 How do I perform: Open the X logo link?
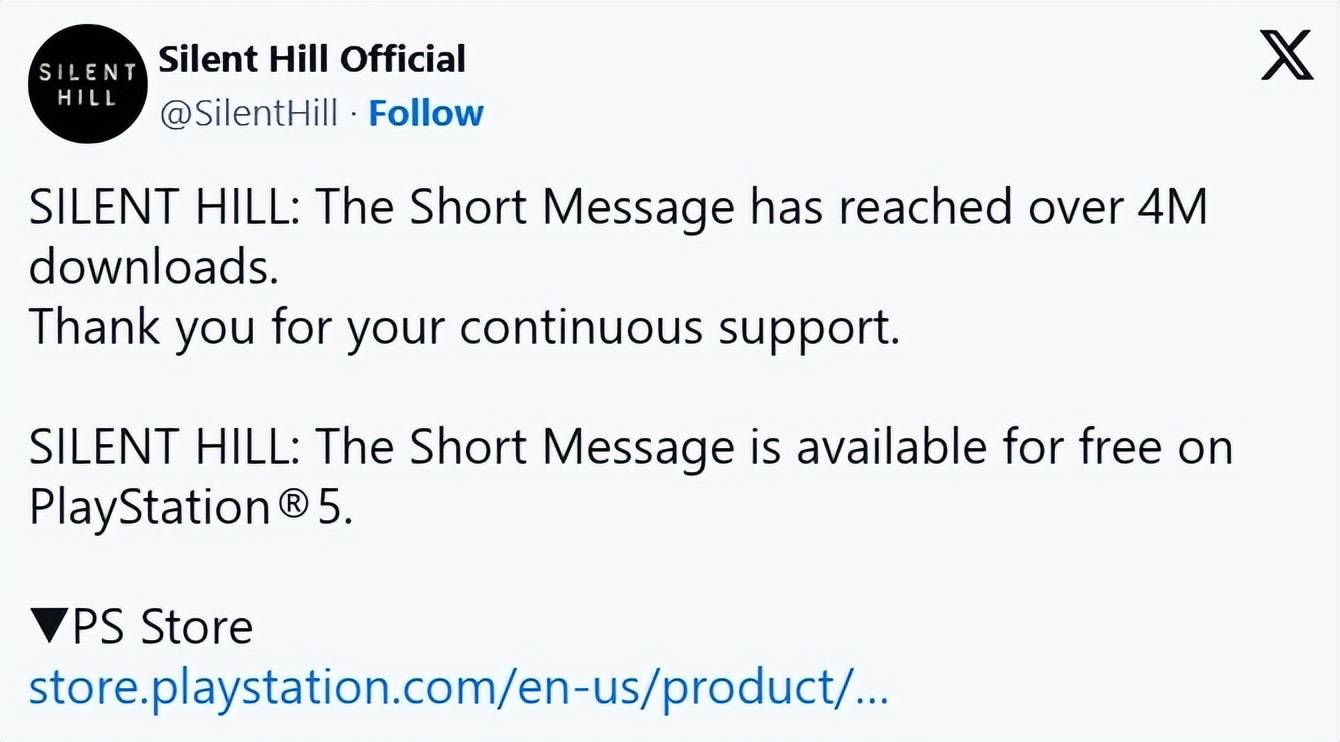(1286, 57)
